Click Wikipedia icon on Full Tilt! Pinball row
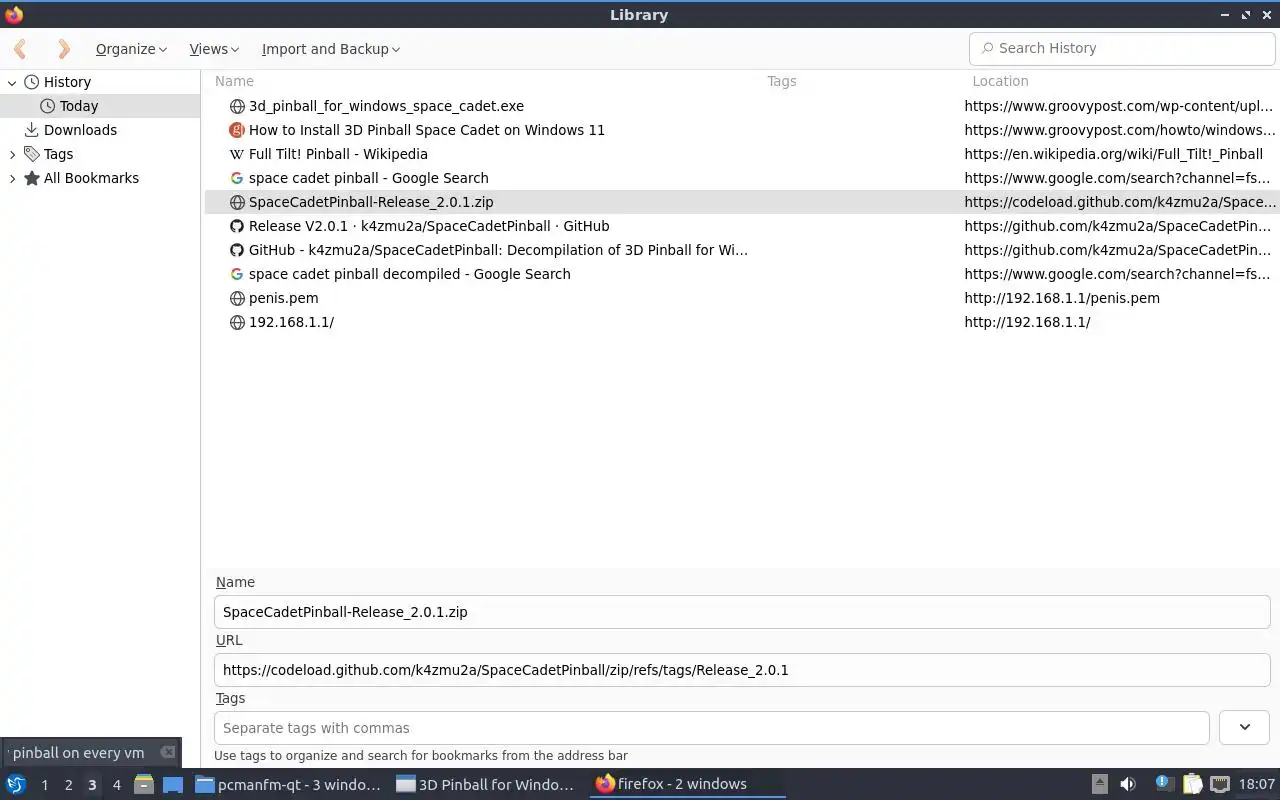1280x800 pixels. [237, 154]
